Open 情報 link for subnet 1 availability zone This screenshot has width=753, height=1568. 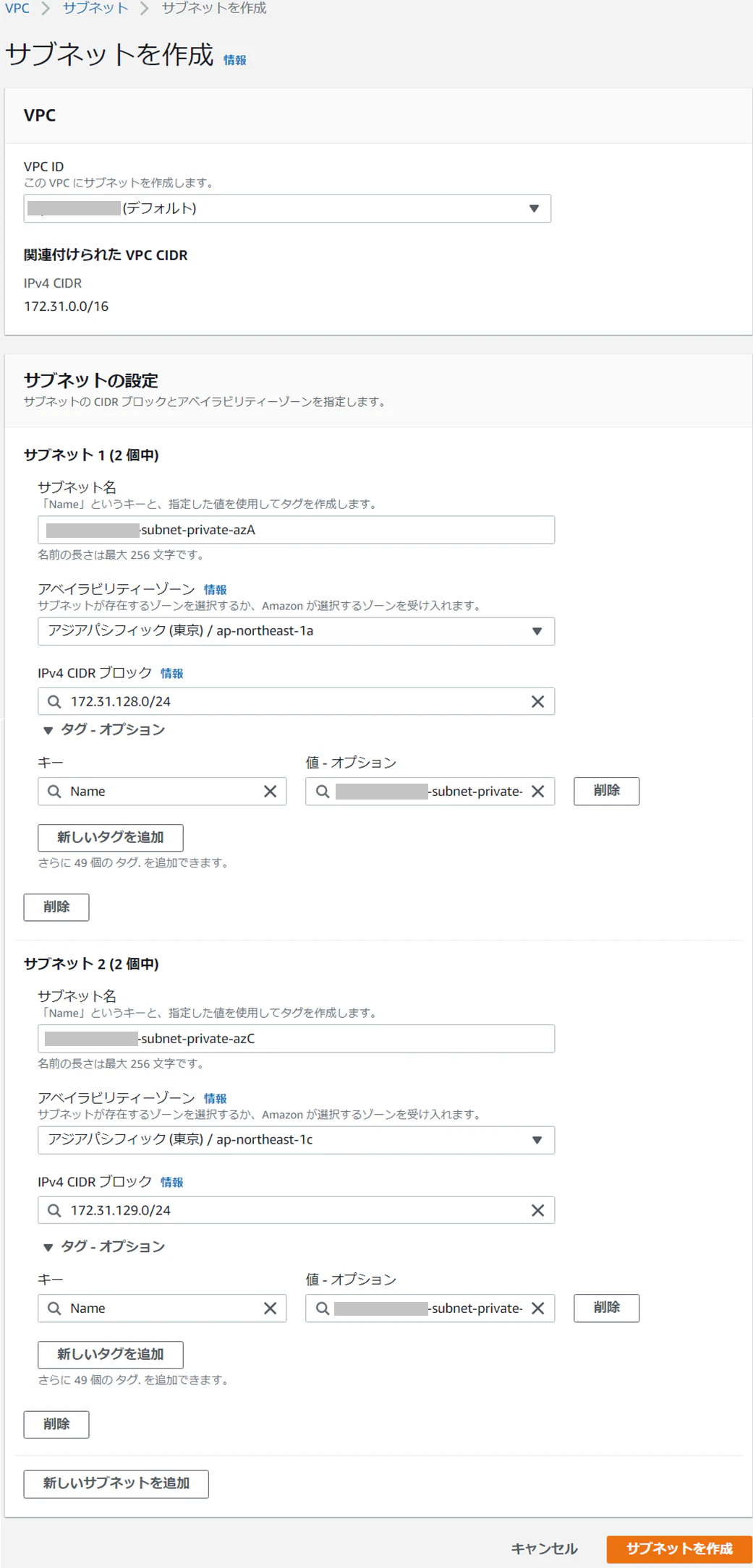coord(215,590)
